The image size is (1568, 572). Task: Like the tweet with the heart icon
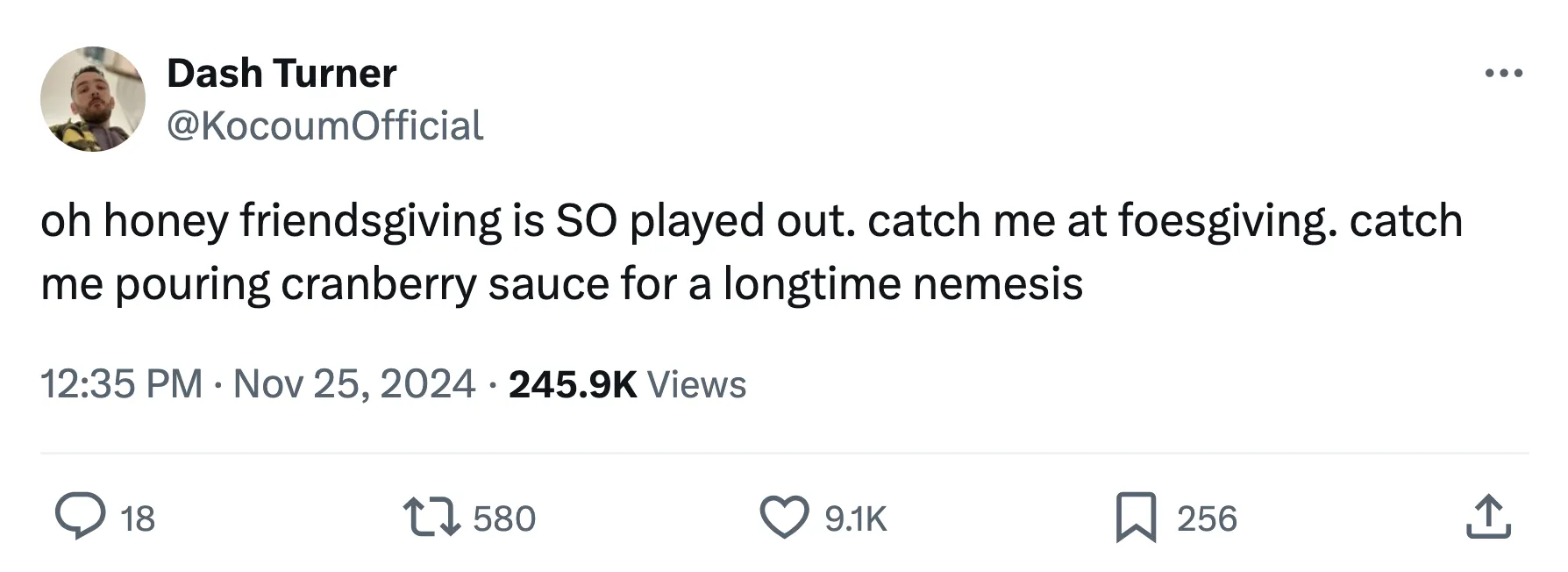783,517
